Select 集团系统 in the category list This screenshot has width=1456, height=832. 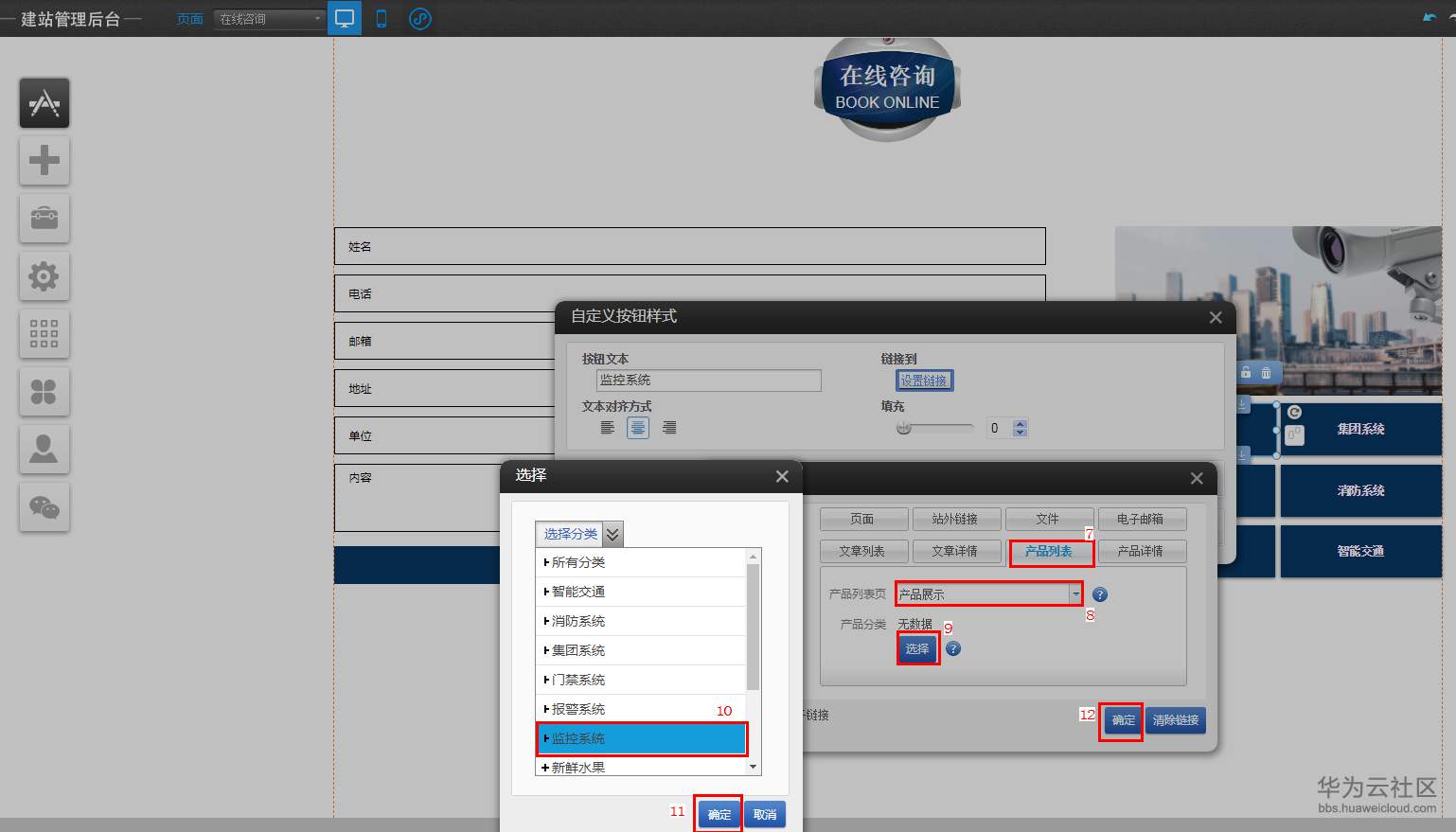click(641, 650)
